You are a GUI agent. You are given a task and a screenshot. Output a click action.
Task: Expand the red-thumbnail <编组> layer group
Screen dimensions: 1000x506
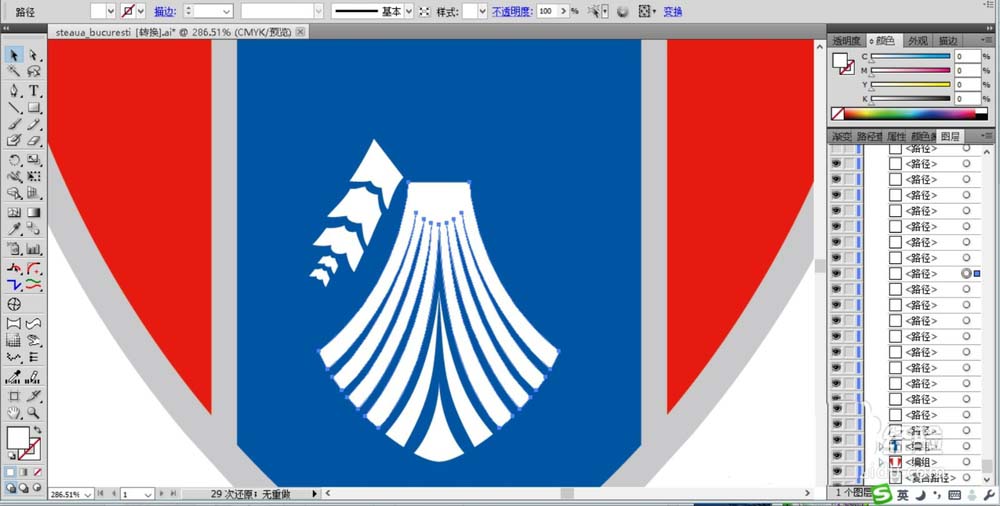click(x=882, y=461)
